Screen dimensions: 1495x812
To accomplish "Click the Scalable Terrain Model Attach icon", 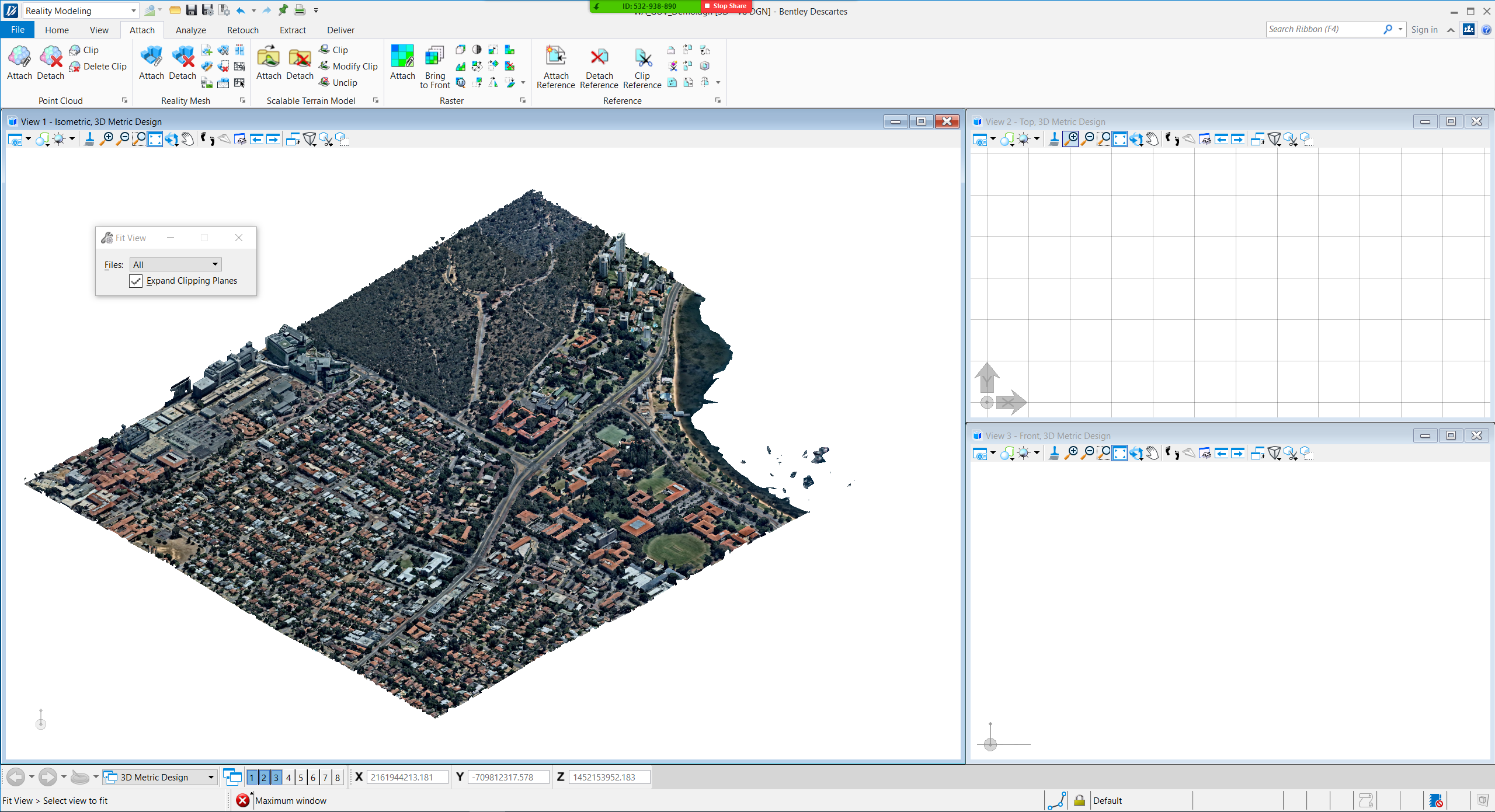I will pyautogui.click(x=269, y=57).
